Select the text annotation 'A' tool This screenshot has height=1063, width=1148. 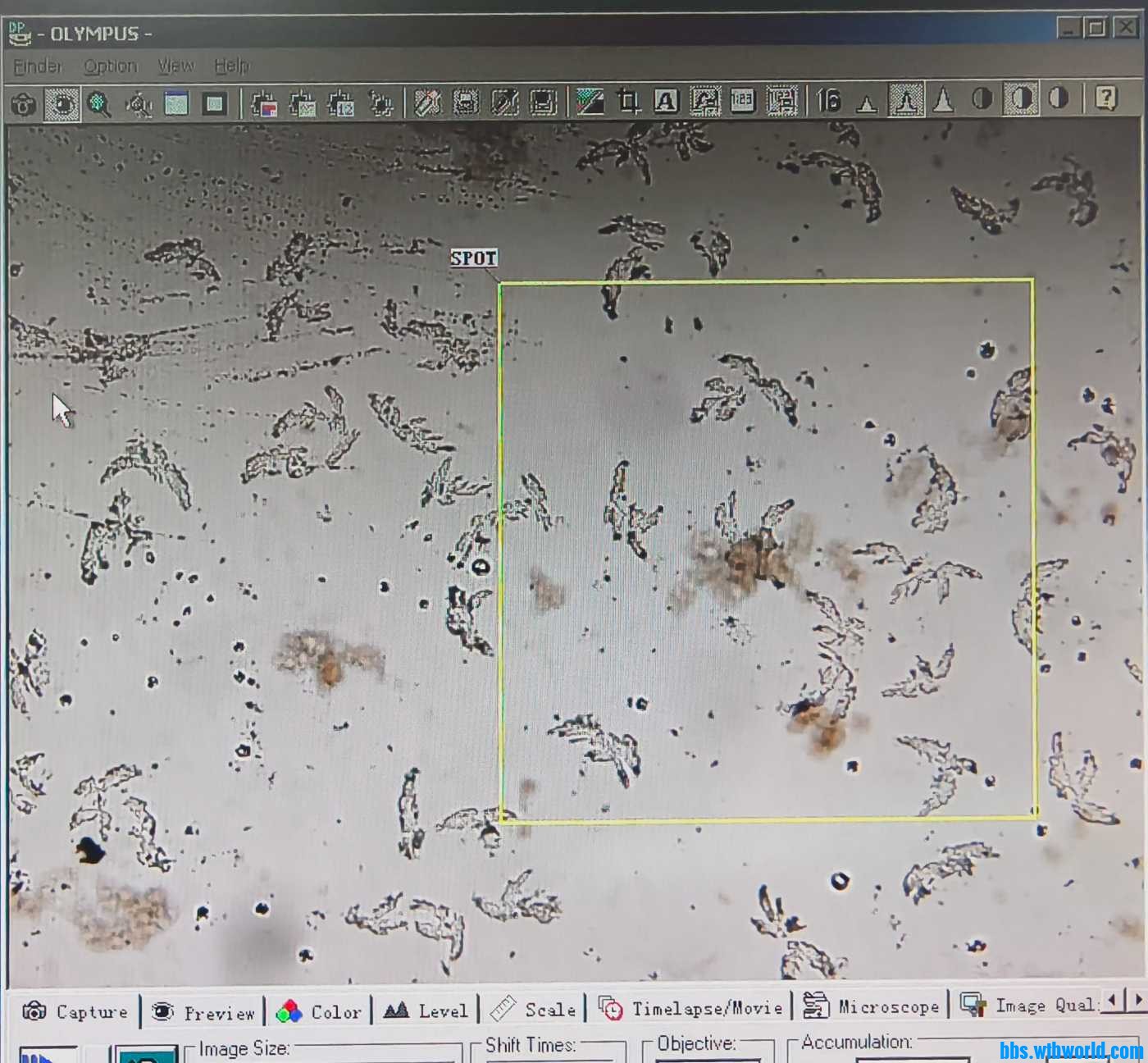click(666, 101)
